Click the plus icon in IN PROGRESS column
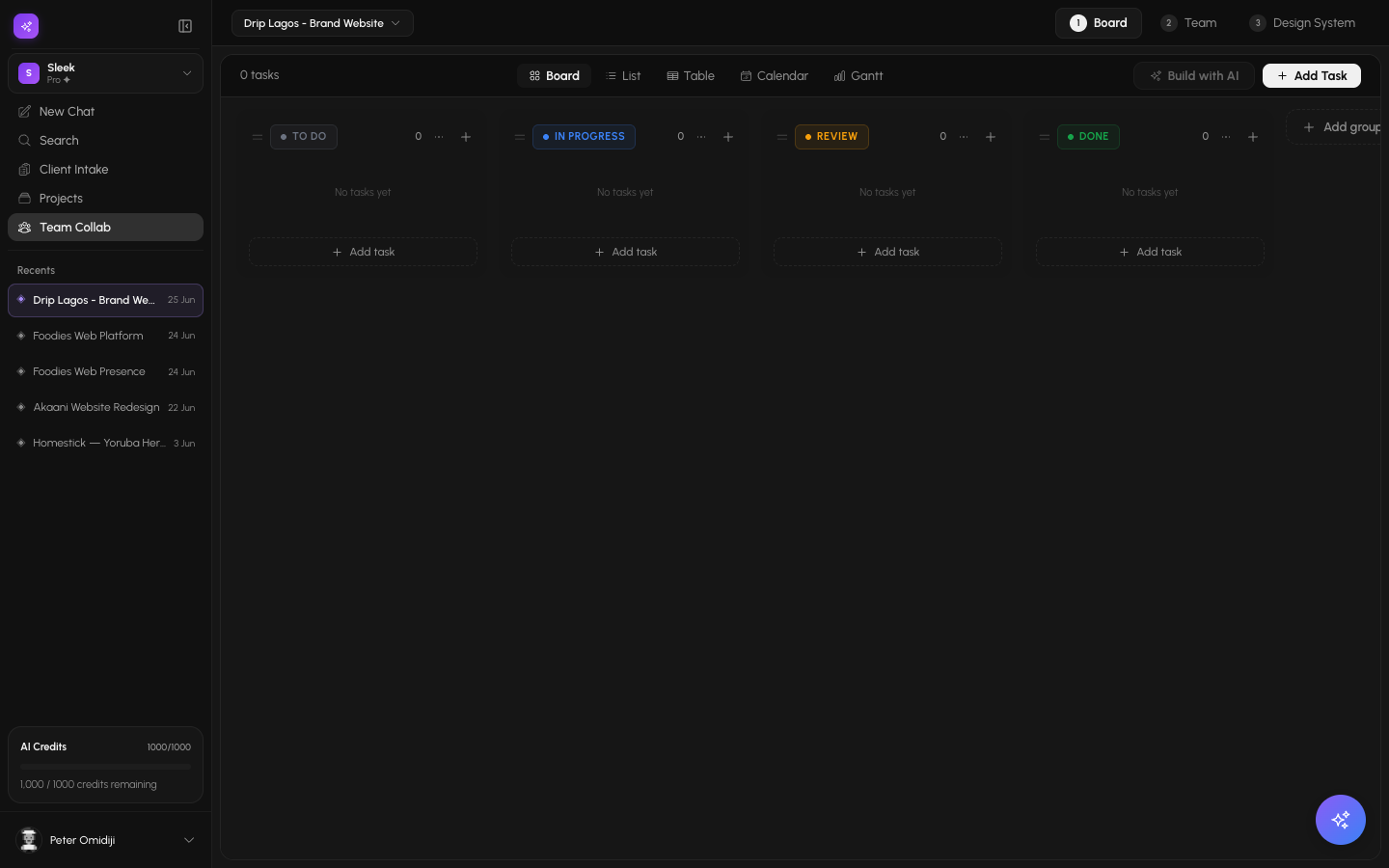 728,137
